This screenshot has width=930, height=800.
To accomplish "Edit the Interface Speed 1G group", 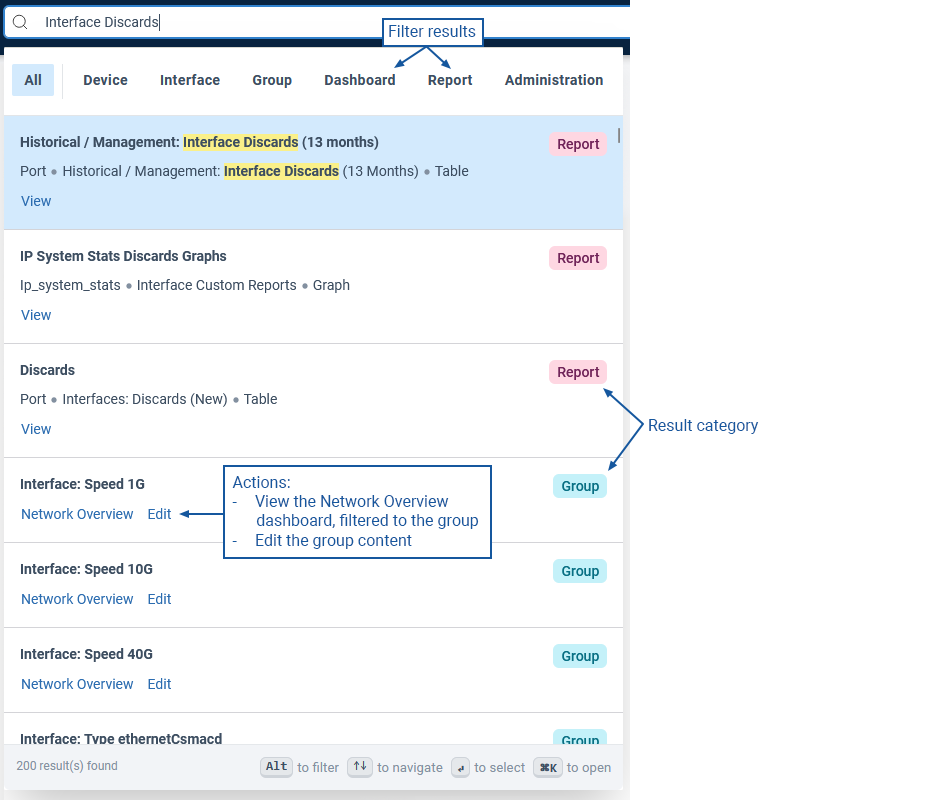I will pyautogui.click(x=159, y=514).
